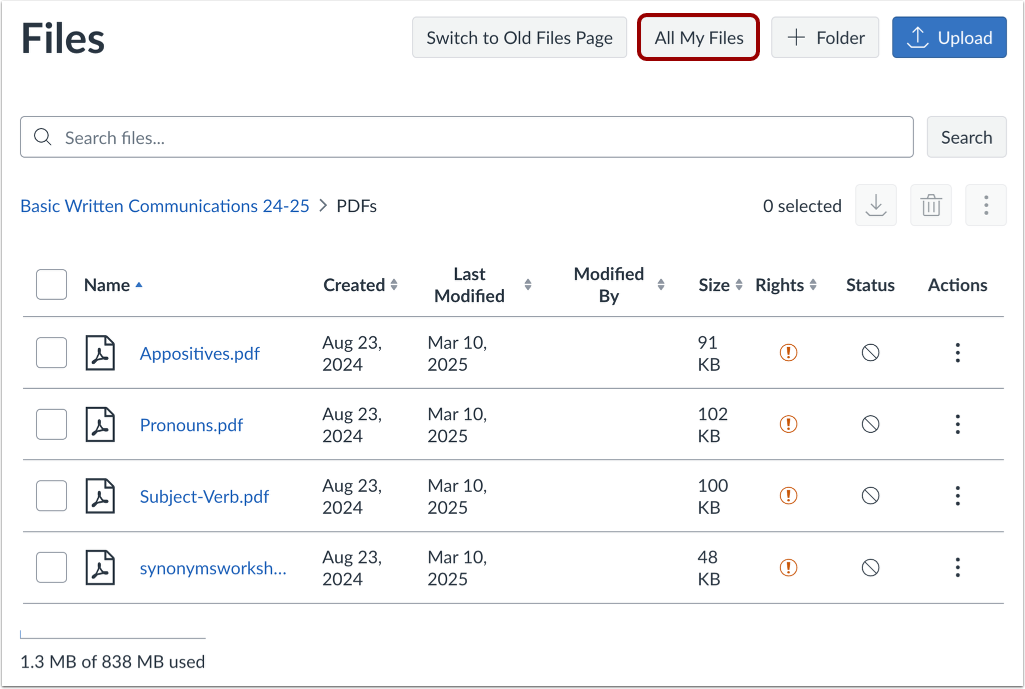Click unpublished status icon for Pronouns.pdf
1025x689 pixels.
(x=870, y=425)
